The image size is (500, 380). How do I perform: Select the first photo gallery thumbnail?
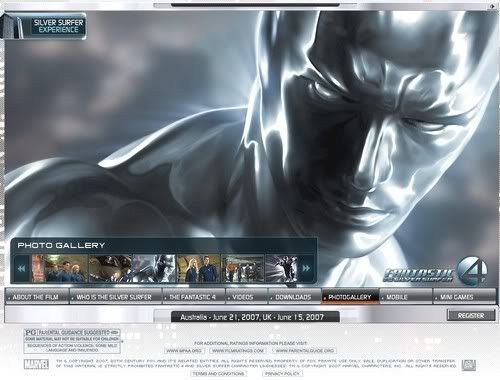tap(60, 269)
